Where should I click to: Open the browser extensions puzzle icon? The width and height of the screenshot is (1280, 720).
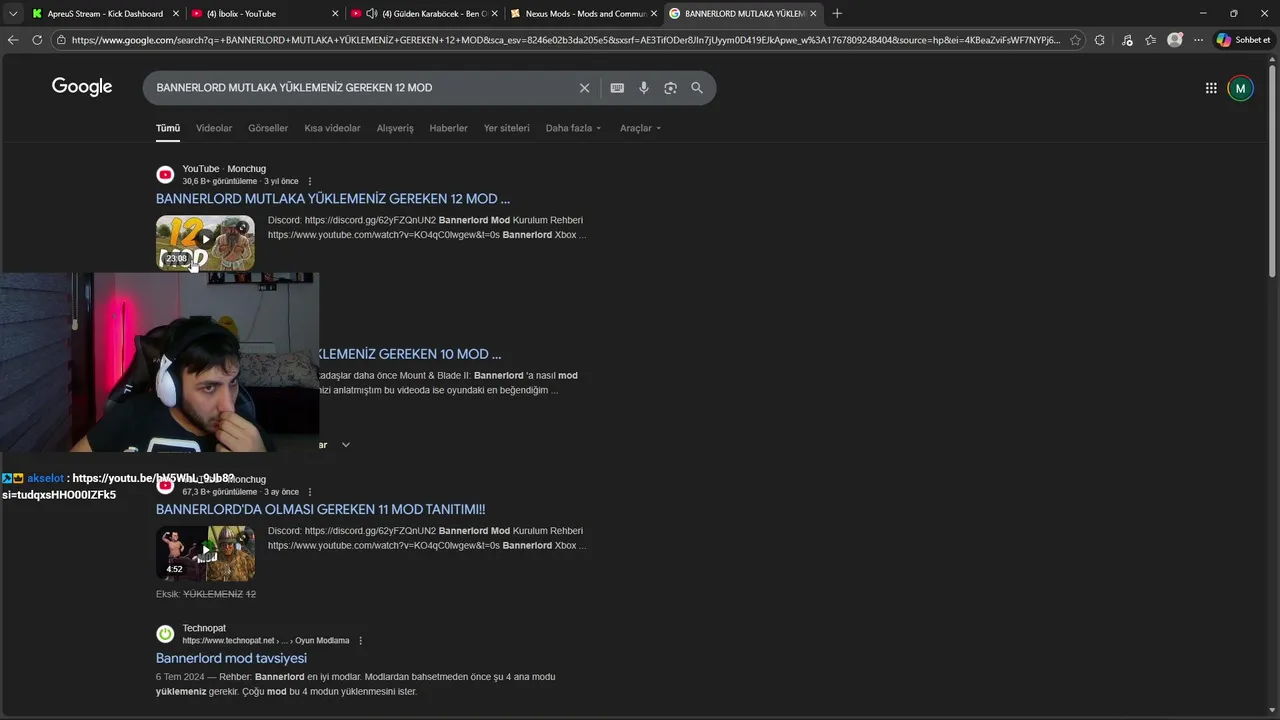point(1100,40)
